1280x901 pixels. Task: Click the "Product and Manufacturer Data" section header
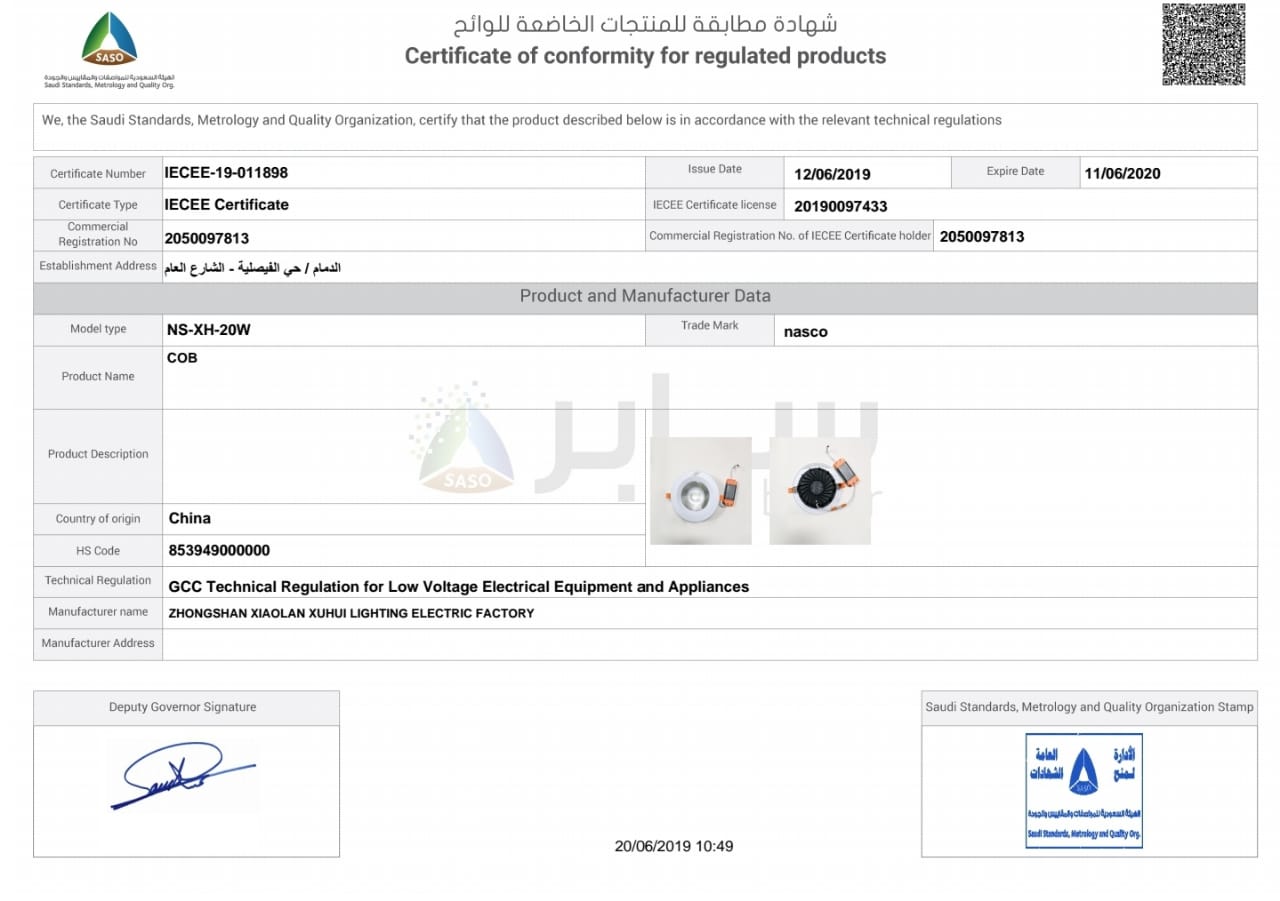pos(645,296)
